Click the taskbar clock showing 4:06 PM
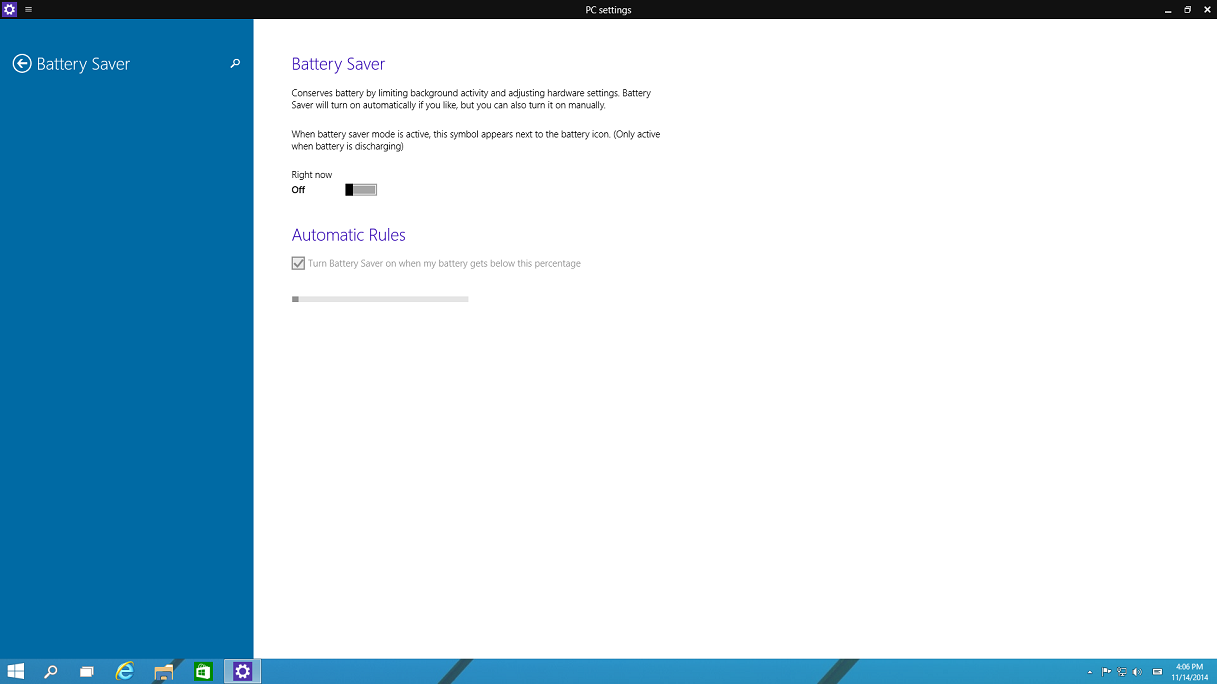 (x=1189, y=672)
